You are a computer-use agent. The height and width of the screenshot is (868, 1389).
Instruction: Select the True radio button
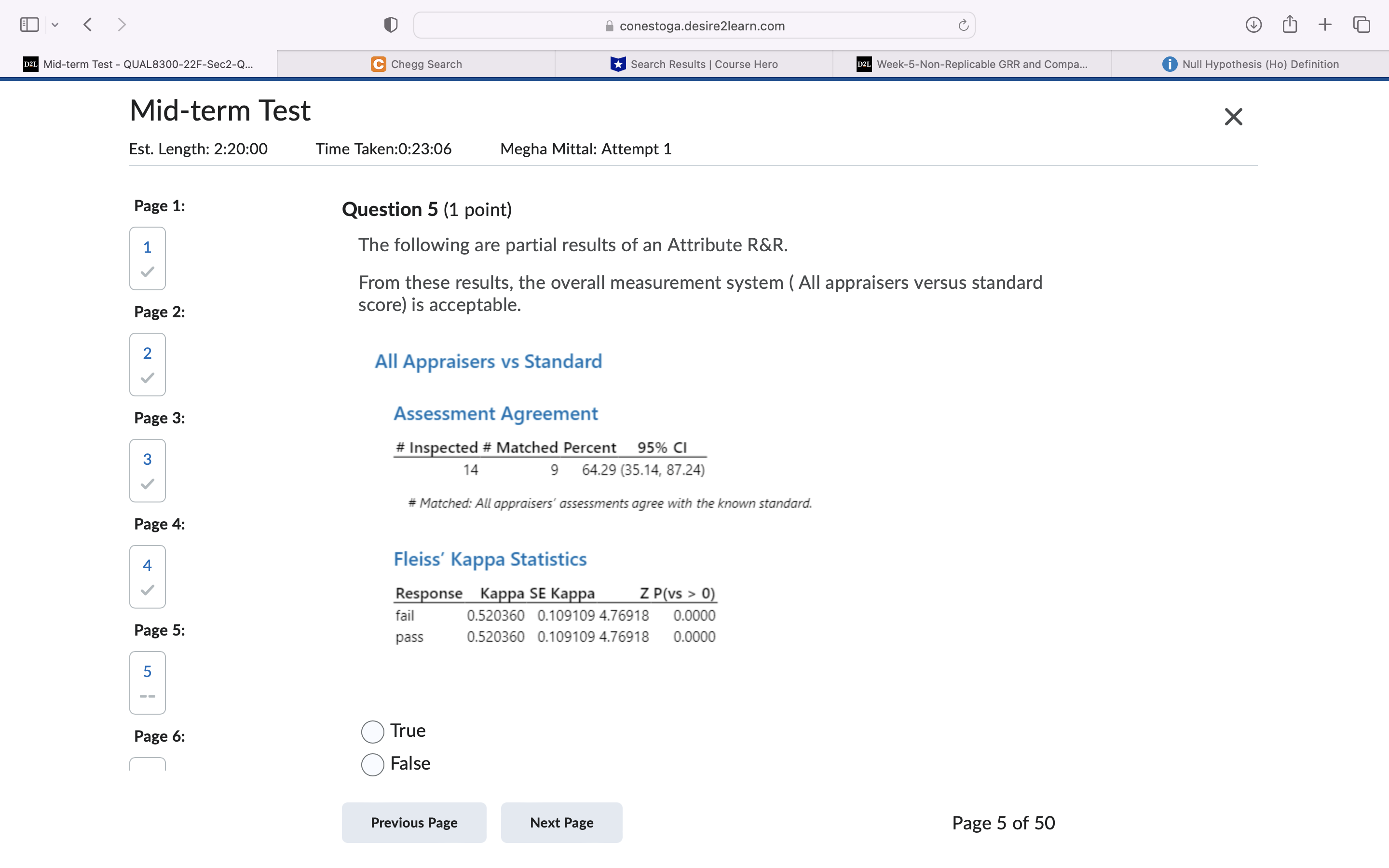372,732
